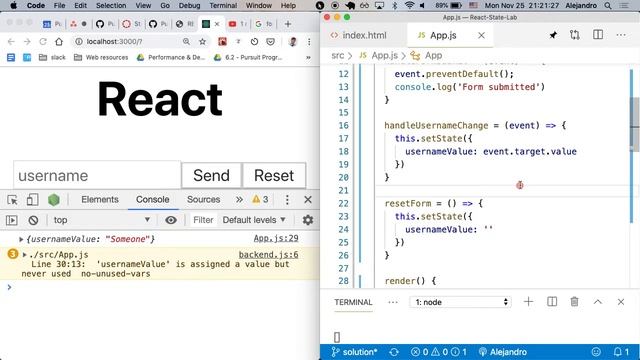Viewport: 640px width, 360px height.
Task: Create a live expression with eye icon
Action: 171,220
